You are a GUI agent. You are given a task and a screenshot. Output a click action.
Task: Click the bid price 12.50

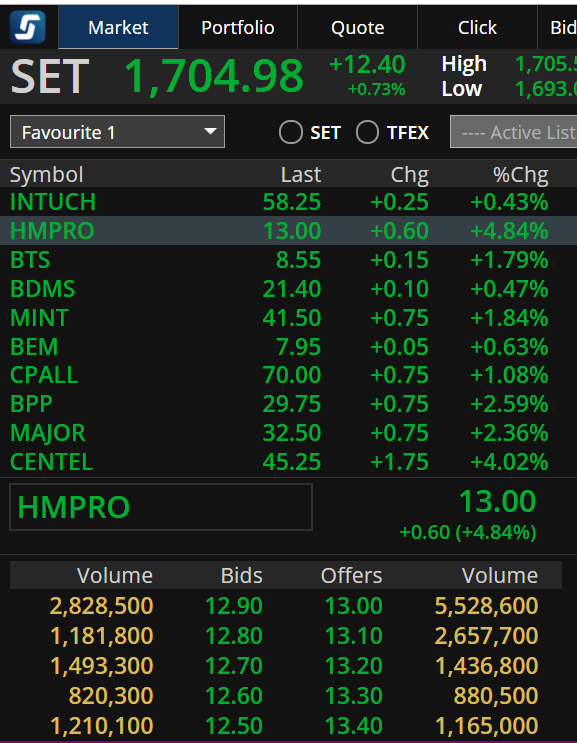(234, 725)
